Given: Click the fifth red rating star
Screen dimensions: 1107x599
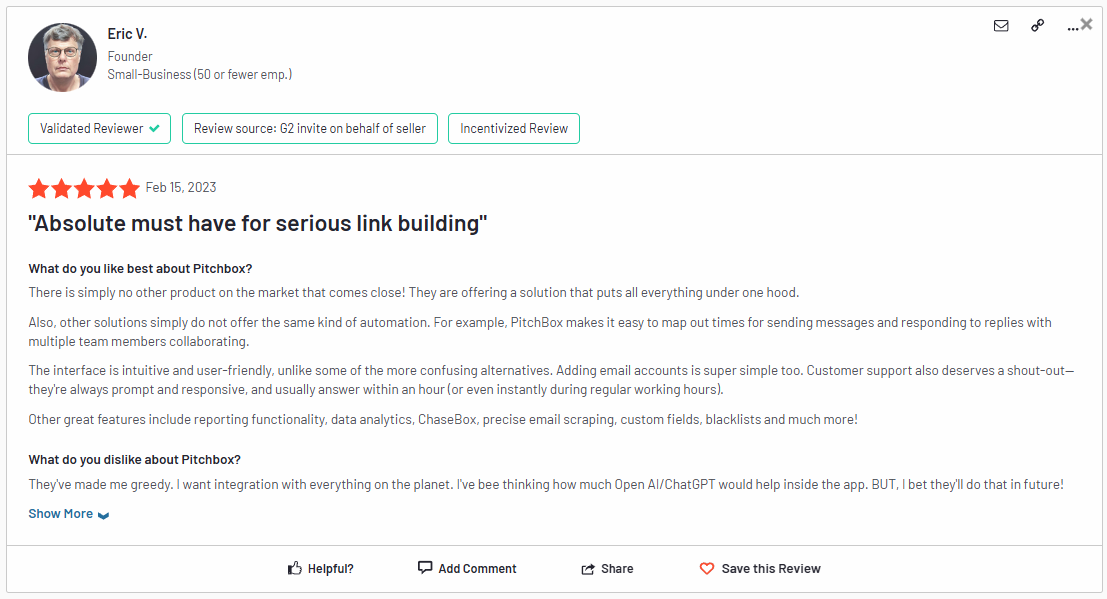Looking at the screenshot, I should [130, 188].
